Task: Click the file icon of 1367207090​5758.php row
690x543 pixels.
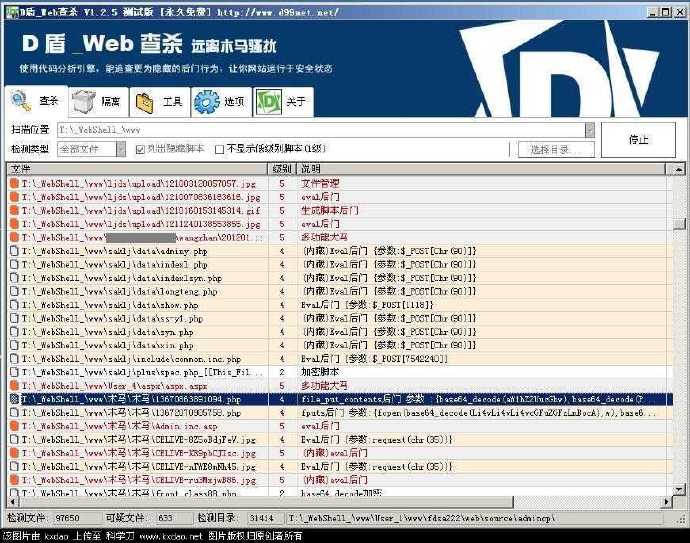Action: pyautogui.click(x=14, y=413)
